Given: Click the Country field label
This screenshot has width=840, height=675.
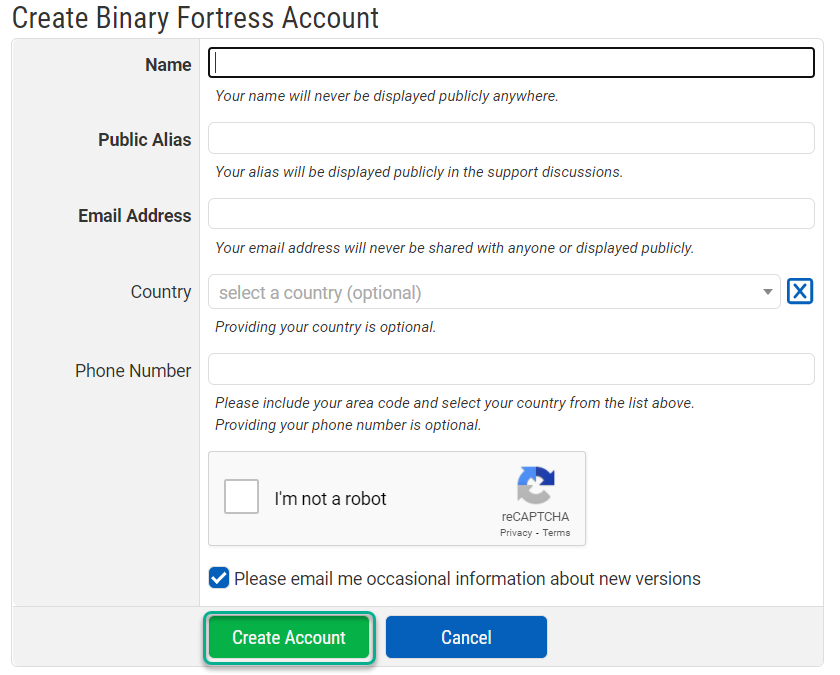Looking at the screenshot, I should (x=160, y=291).
